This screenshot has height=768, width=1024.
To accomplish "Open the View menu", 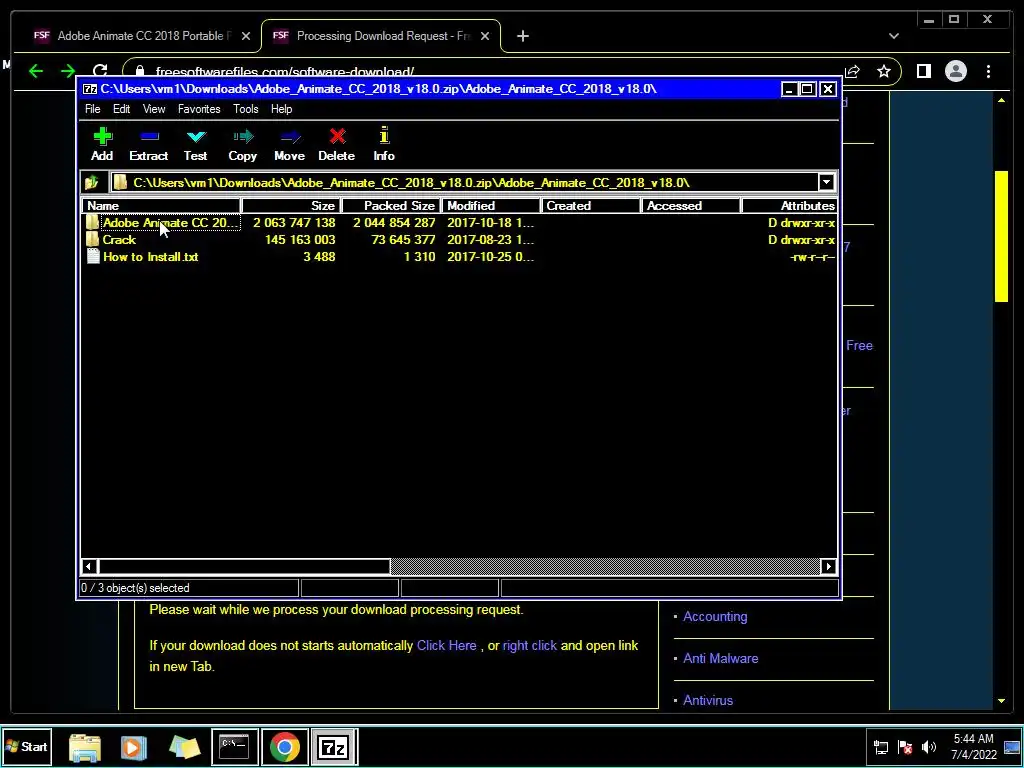I will [154, 109].
